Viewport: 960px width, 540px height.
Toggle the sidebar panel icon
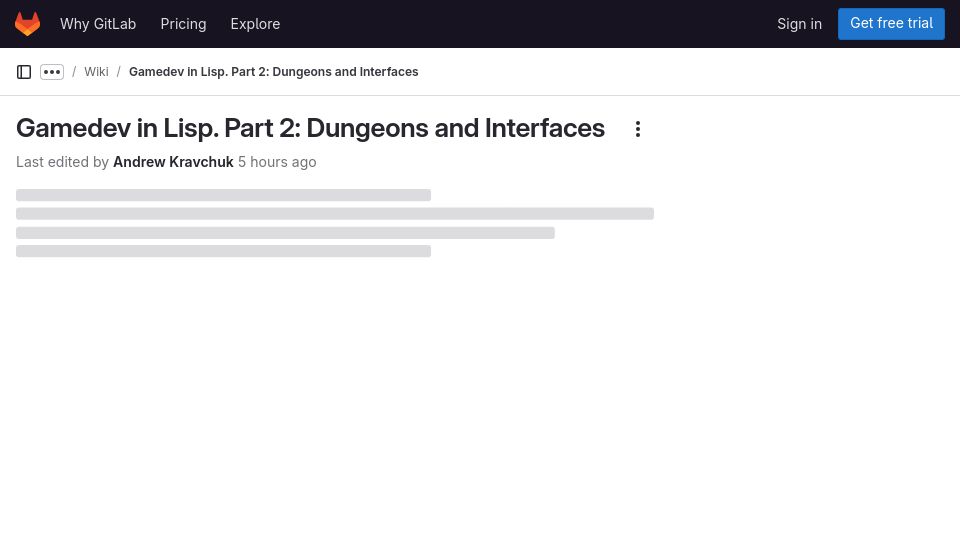[24, 72]
